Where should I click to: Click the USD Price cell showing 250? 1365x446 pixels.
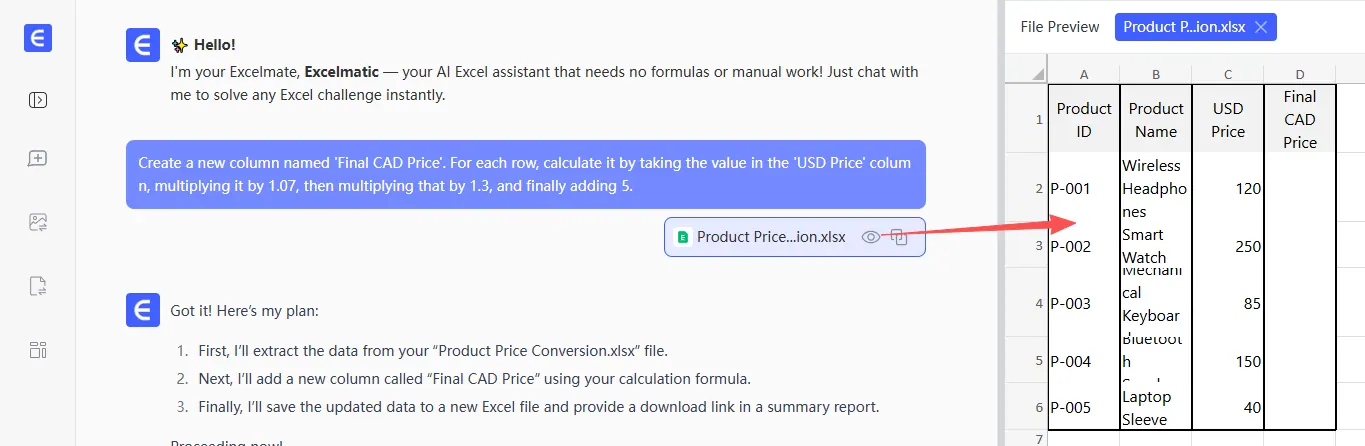coord(1227,246)
